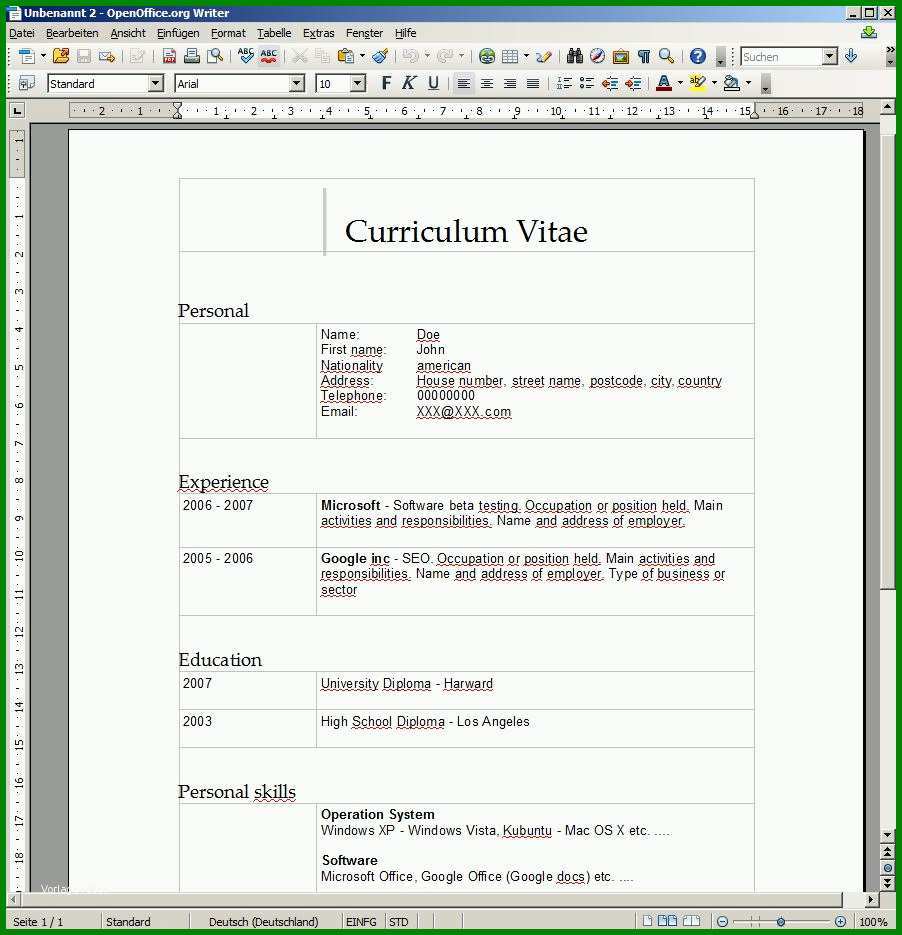Click the 100% zoom level field
Image resolution: width=902 pixels, height=935 pixels.
[873, 922]
